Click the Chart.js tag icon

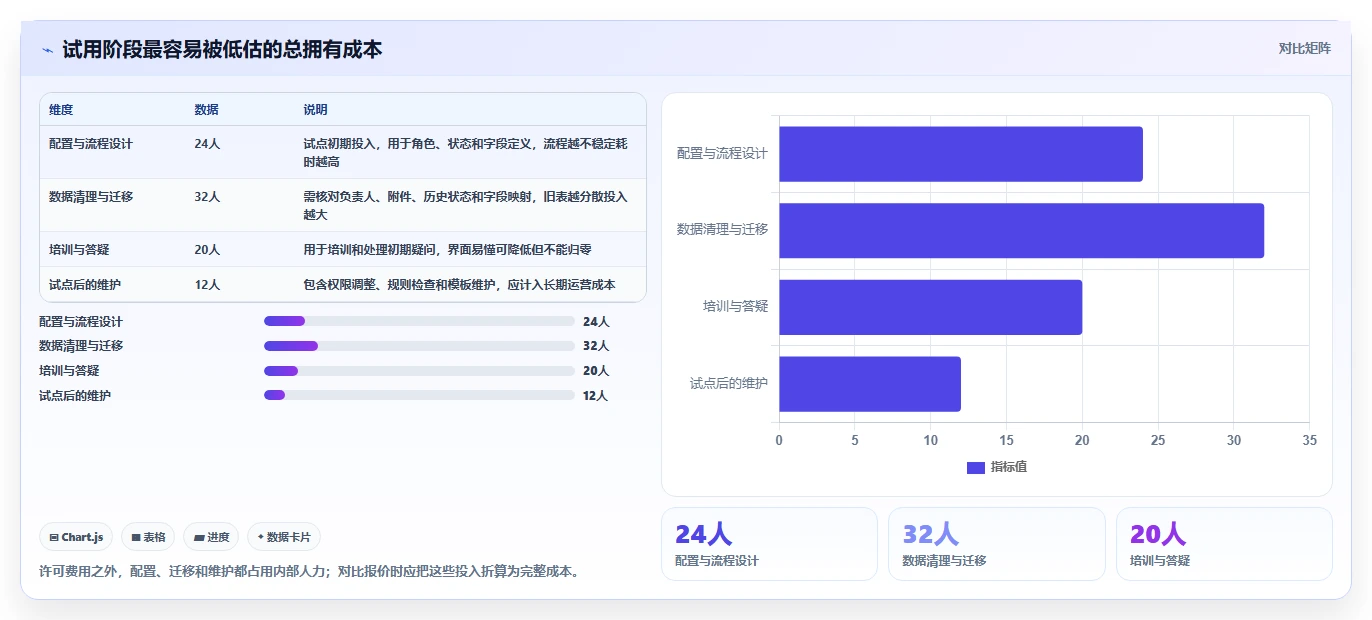pyautogui.click(x=54, y=537)
